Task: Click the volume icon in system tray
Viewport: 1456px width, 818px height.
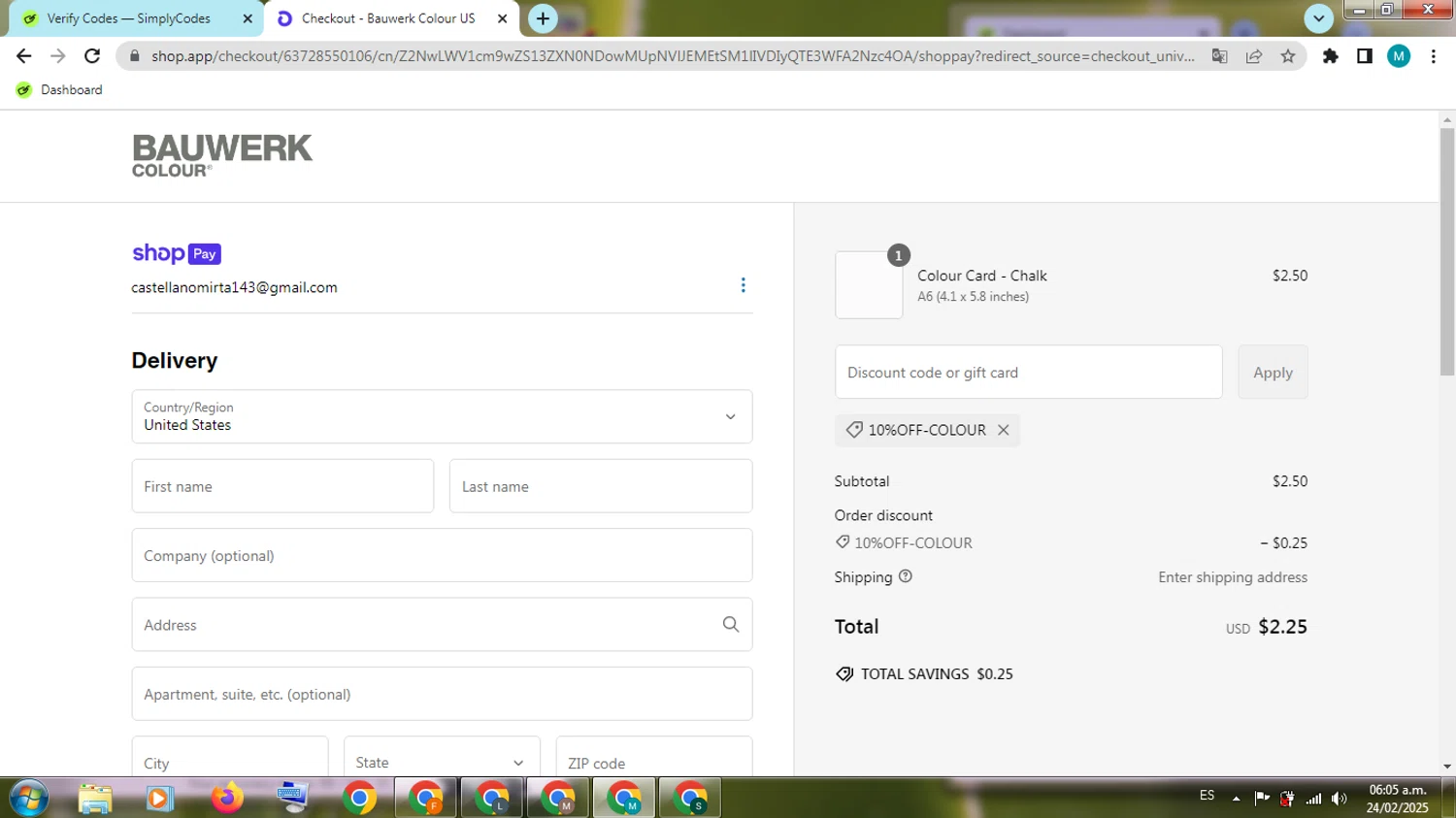Action: click(1340, 799)
